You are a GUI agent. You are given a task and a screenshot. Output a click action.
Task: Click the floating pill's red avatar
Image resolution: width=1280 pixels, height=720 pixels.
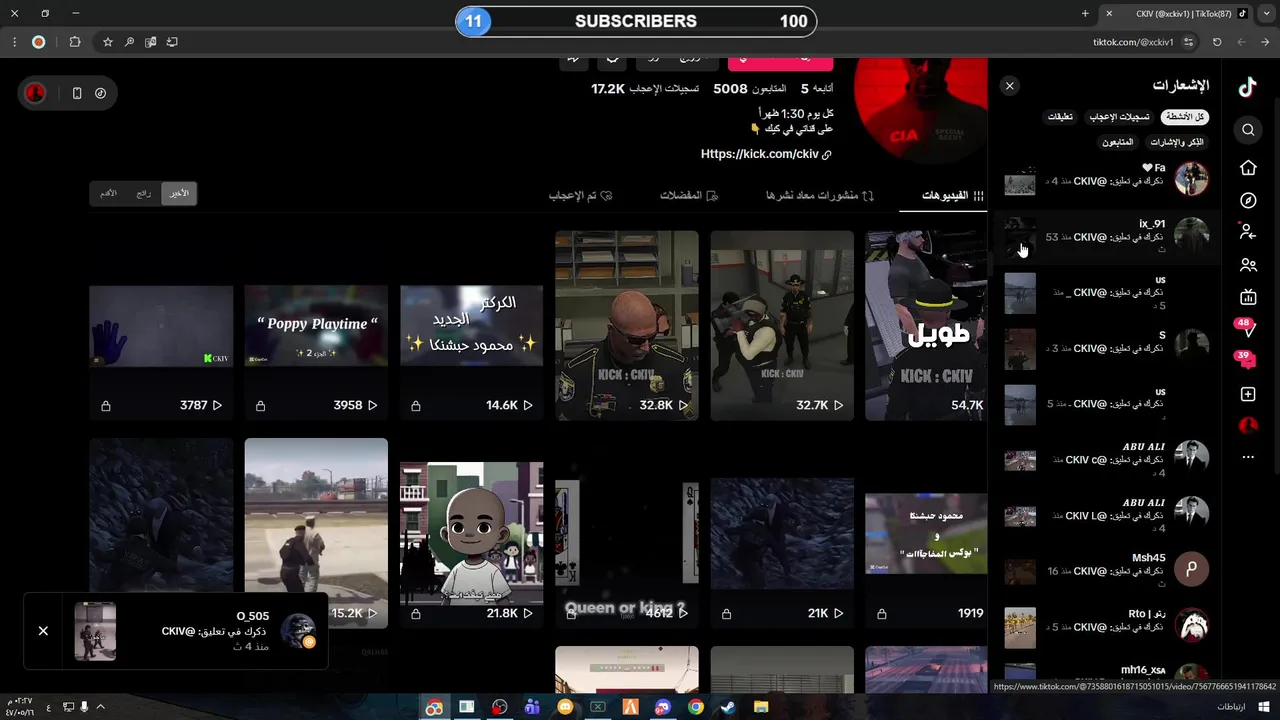pyautogui.click(x=35, y=93)
